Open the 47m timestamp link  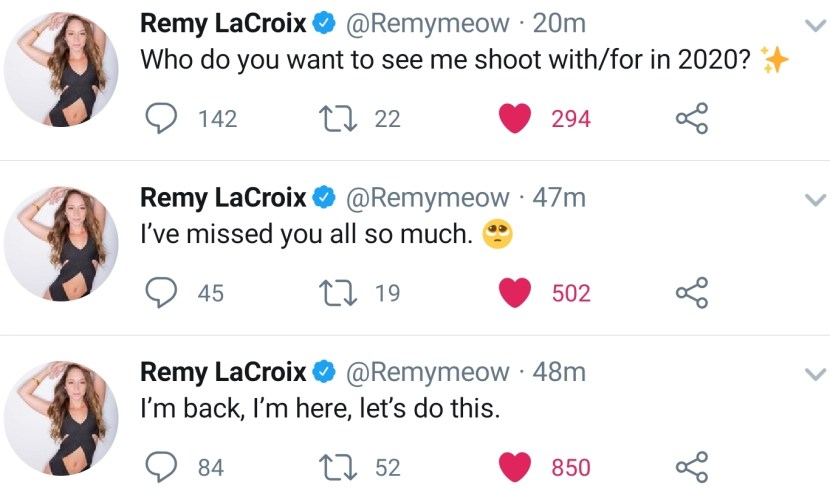coord(560,197)
